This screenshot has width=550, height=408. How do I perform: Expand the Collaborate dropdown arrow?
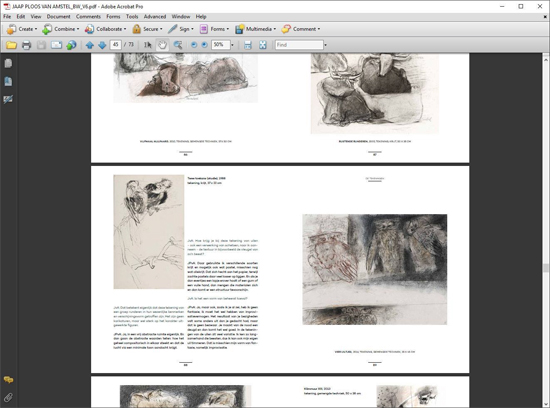coord(125,29)
